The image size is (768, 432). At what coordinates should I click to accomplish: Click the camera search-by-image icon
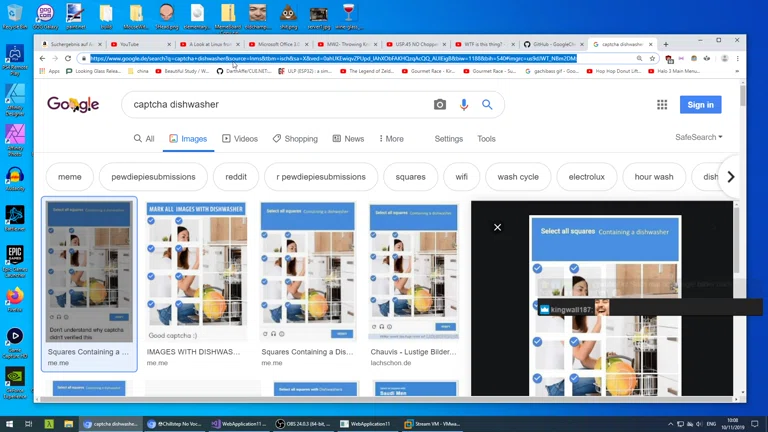(x=440, y=104)
